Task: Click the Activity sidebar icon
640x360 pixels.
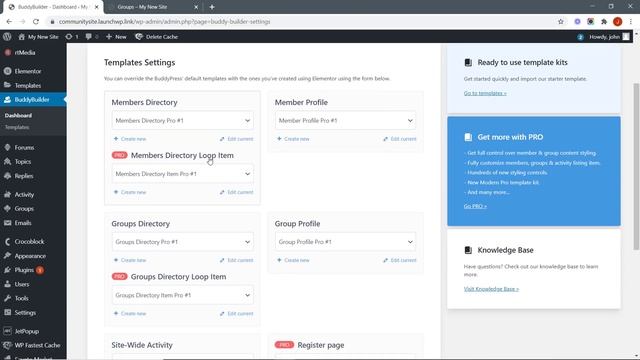Action: coord(7,195)
